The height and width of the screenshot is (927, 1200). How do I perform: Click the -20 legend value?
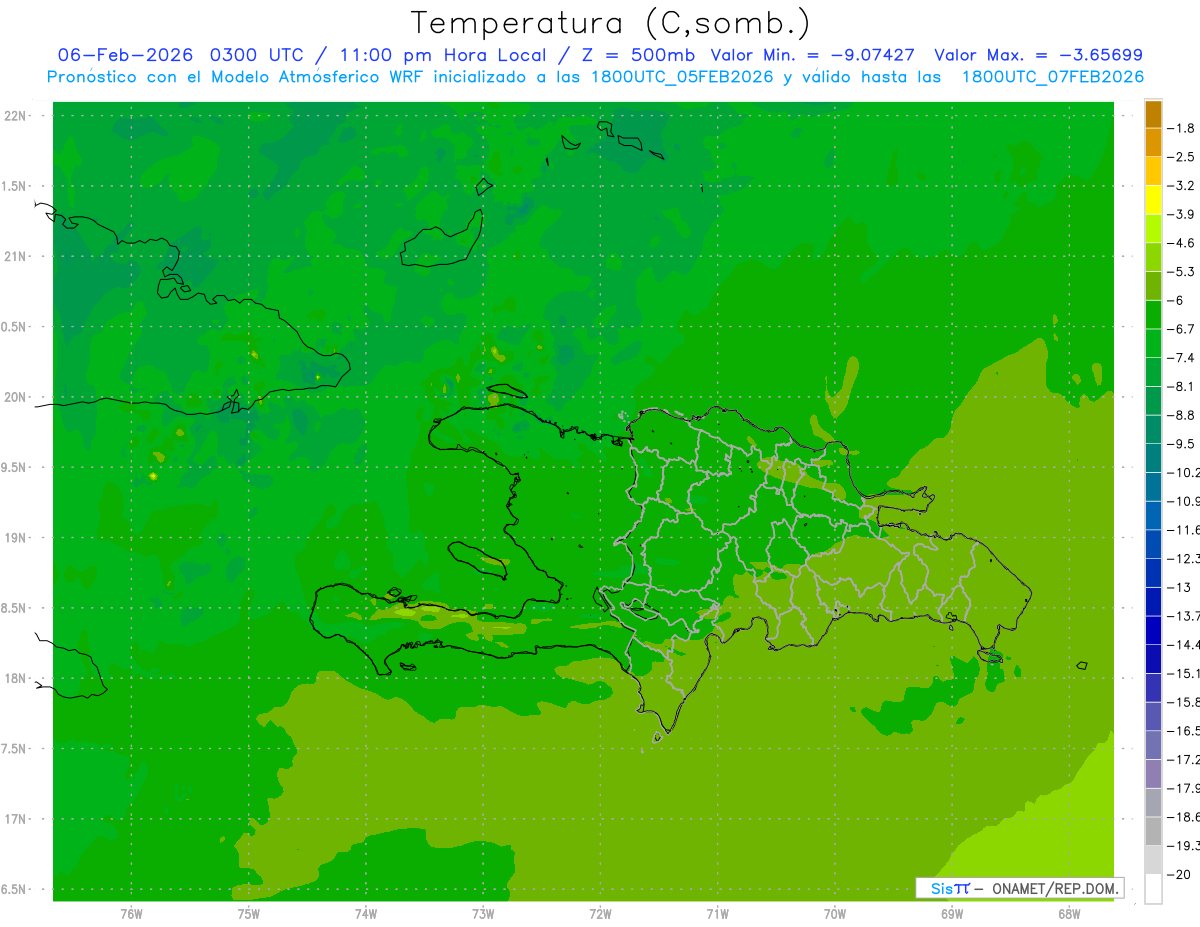pos(1179,875)
